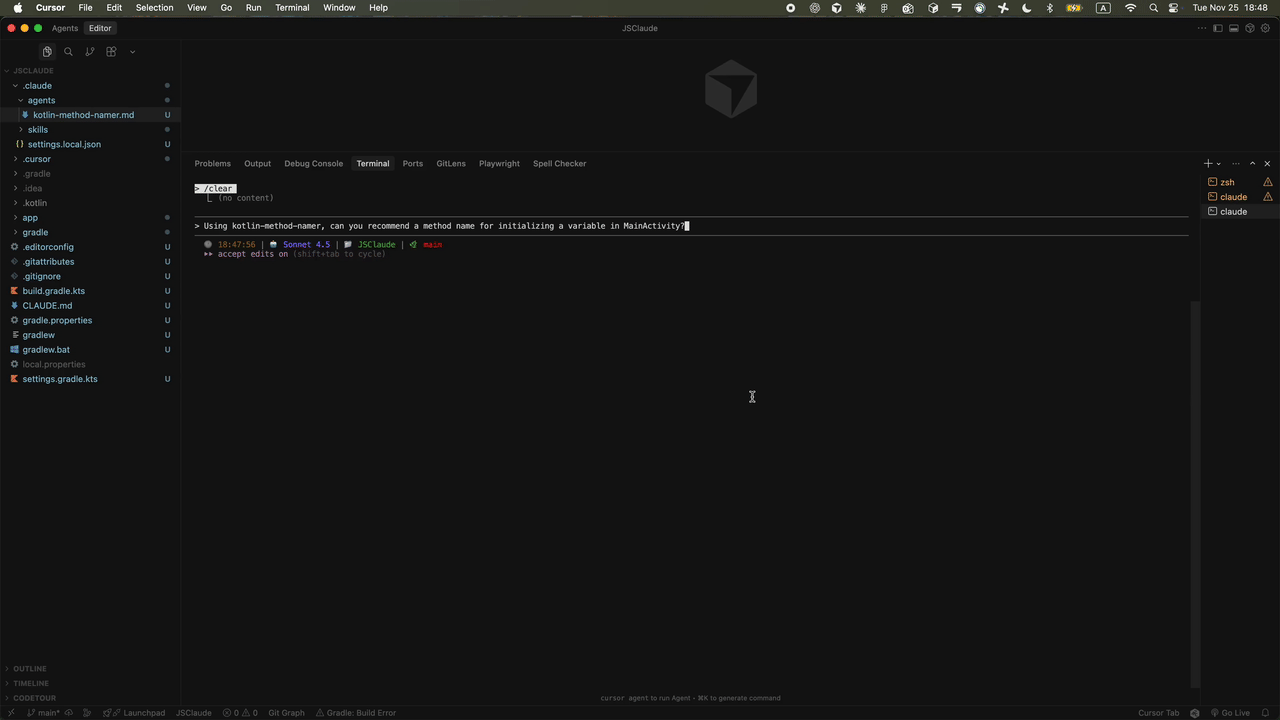
Task: Switch to the Debug Console tab
Action: pyautogui.click(x=313, y=164)
